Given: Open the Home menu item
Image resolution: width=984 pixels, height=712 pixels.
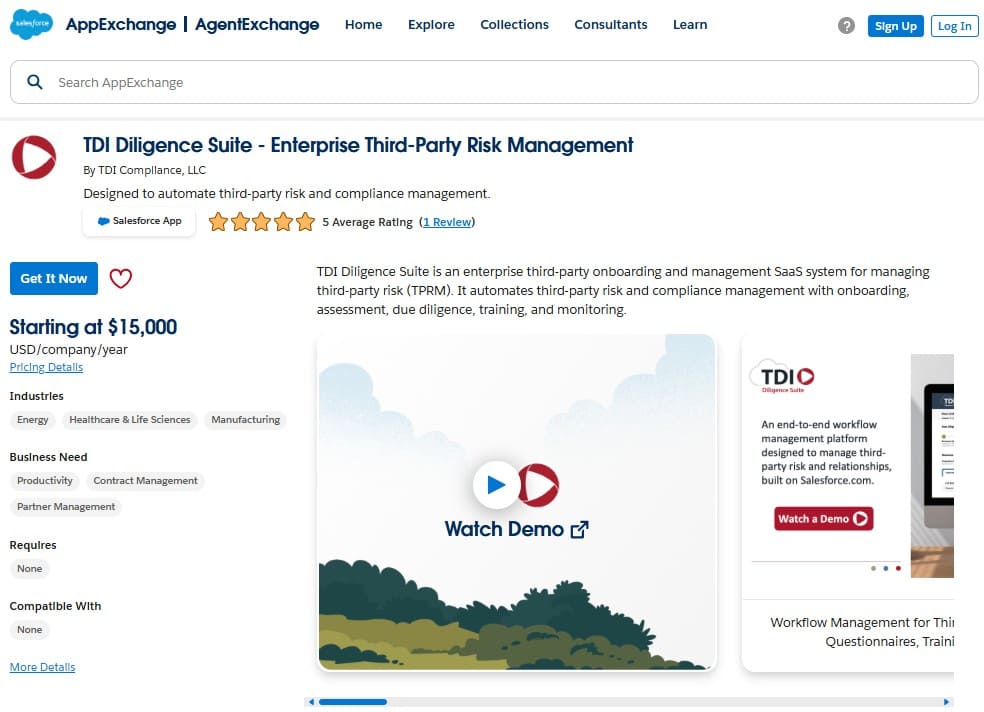Looking at the screenshot, I should pos(363,24).
